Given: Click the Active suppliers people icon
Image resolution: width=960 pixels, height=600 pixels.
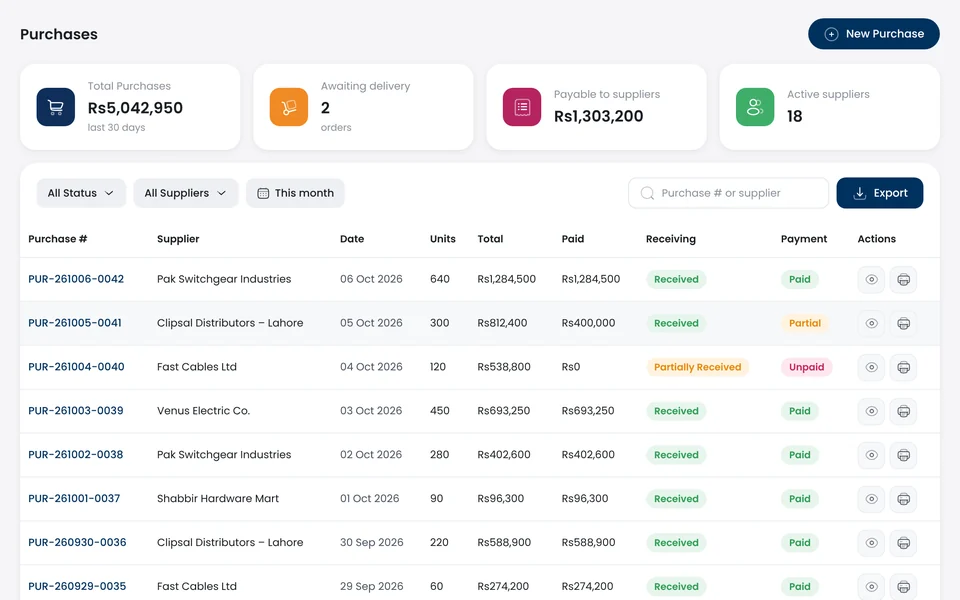Looking at the screenshot, I should point(755,107).
